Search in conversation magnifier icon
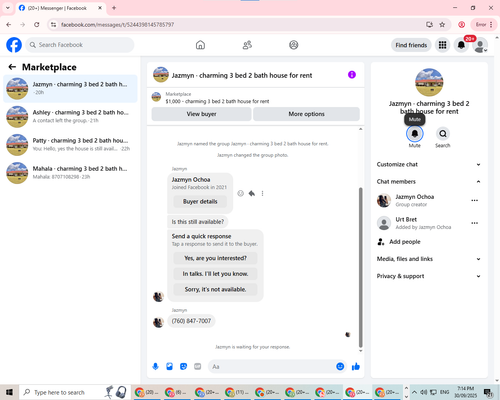This screenshot has height=400, width=500. point(443,134)
